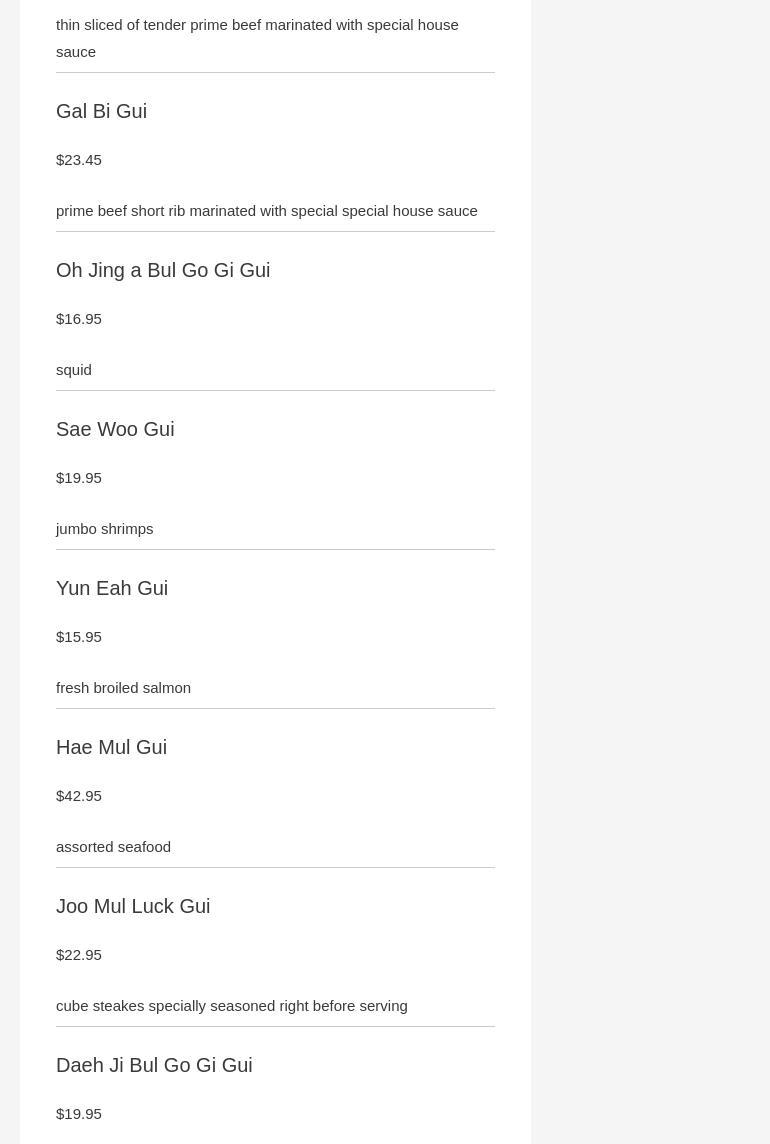Open the Hae Mul Gui menu item
The width and height of the screenshot is (770, 1144).
111,747
